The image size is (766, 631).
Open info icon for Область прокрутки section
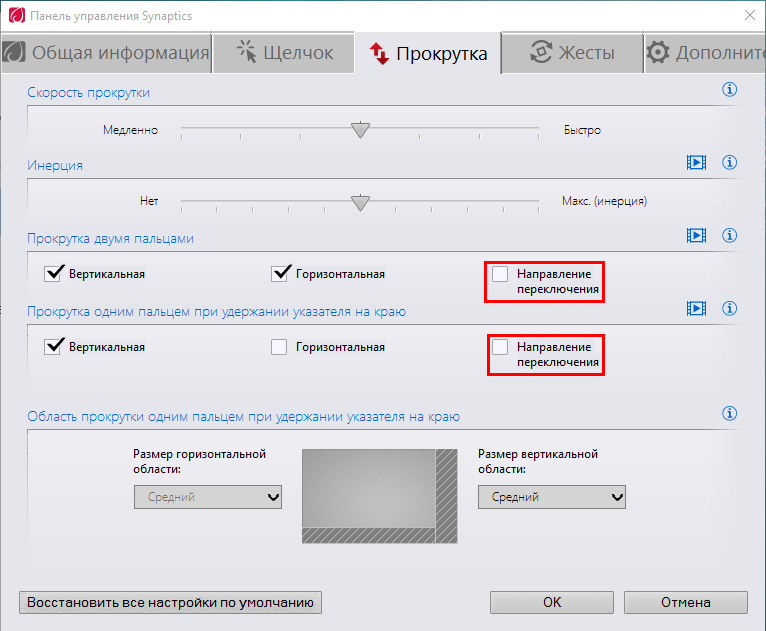[x=729, y=414]
